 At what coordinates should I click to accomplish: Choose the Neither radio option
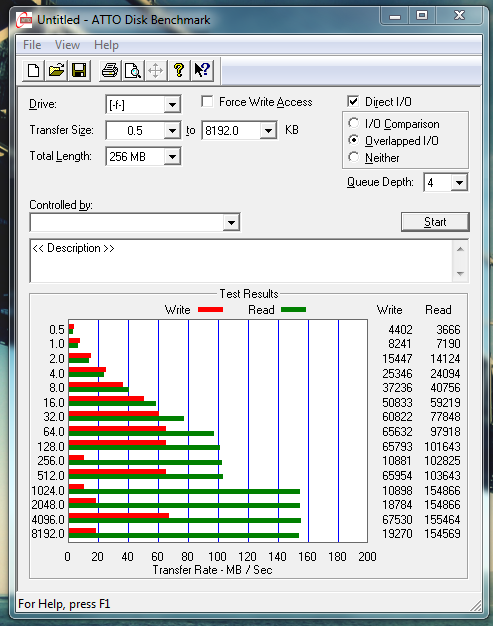(353, 157)
